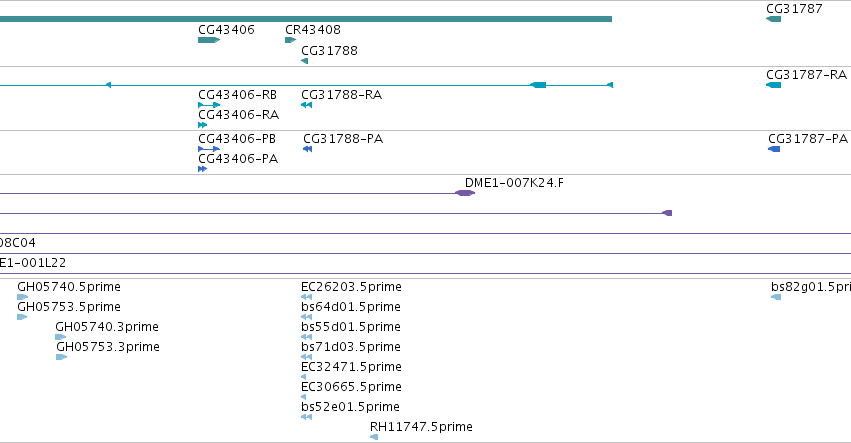Click the EC26203.5prime EST arrows

[x=307, y=297]
